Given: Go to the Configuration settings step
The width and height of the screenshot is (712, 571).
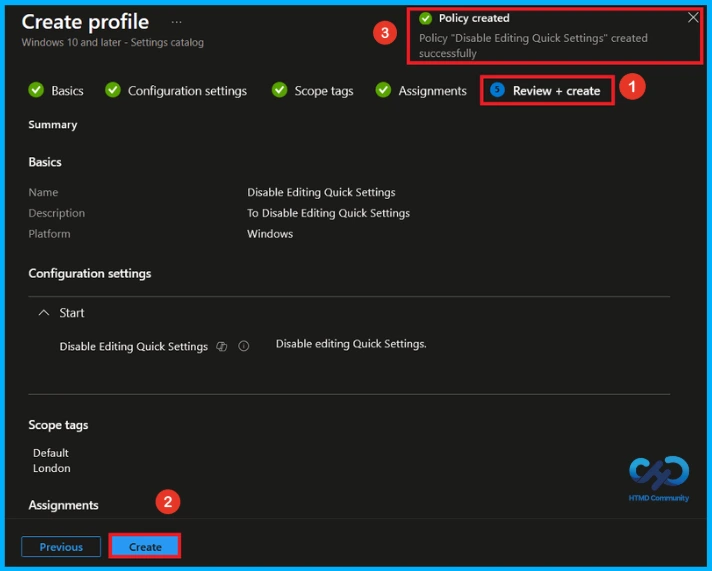Looking at the screenshot, I should pos(187,91).
